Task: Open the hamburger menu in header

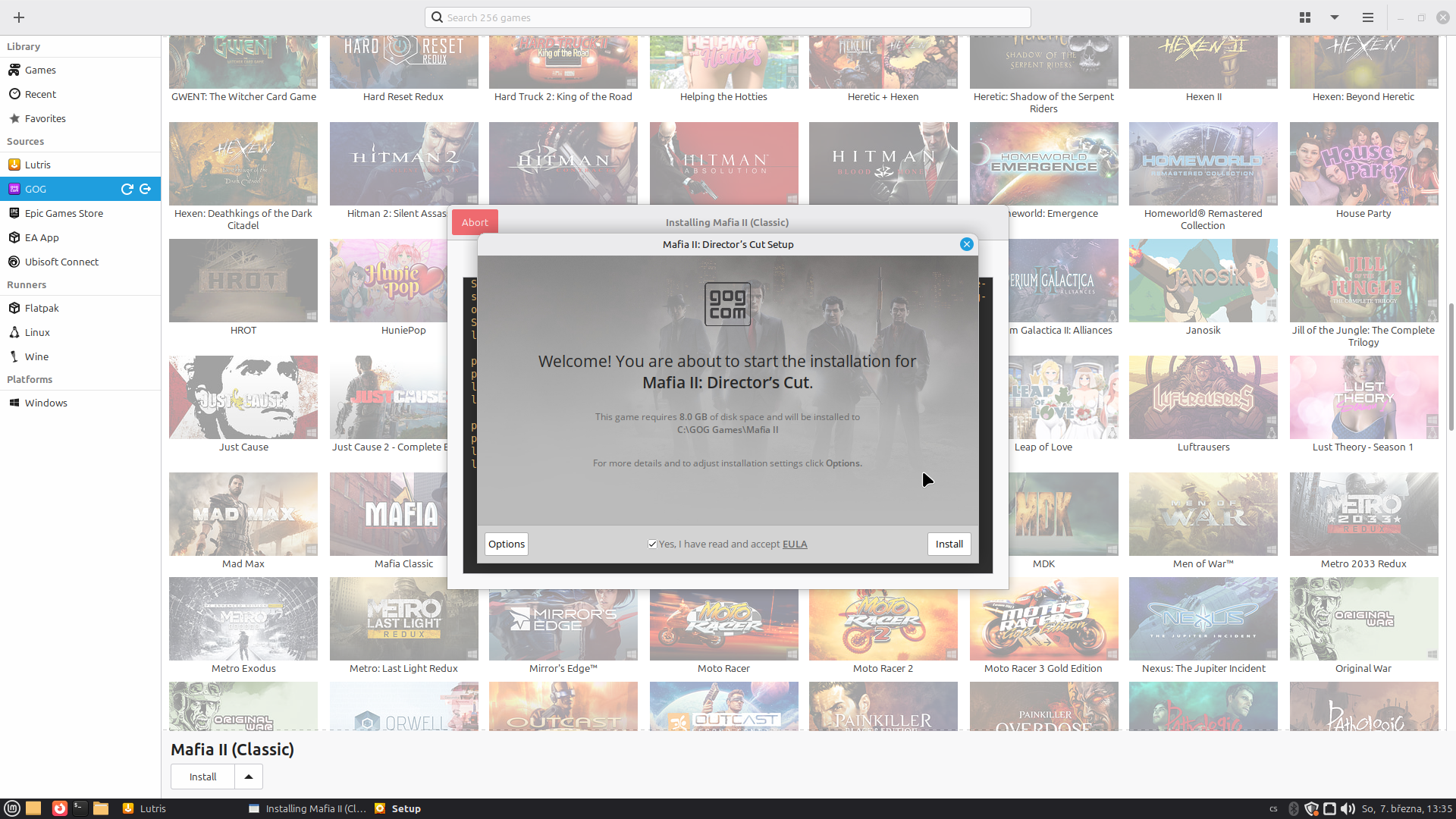Action: pos(1367,17)
